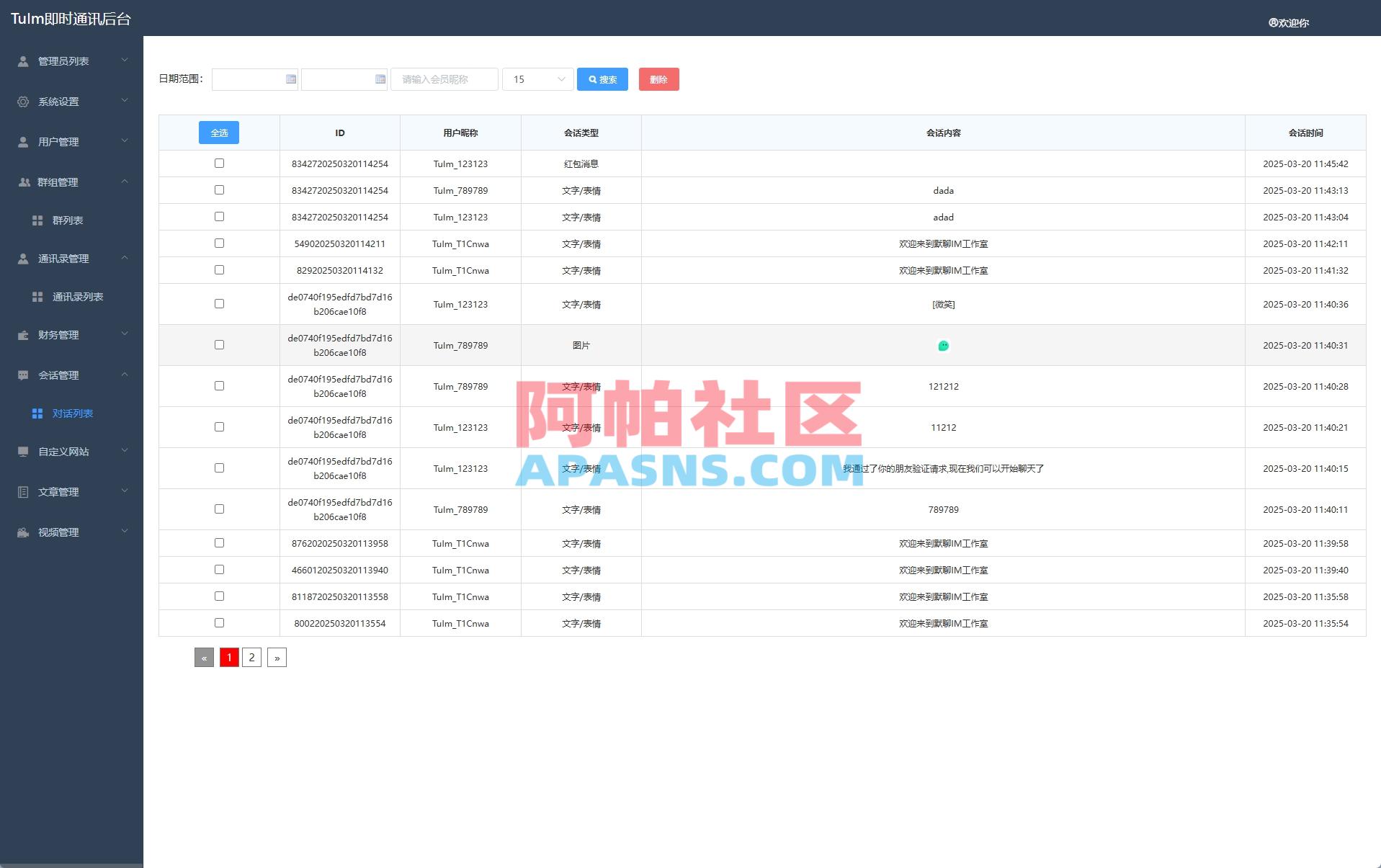Check the checkbox for the 红包消息 row
Viewport: 1381px width, 868px height.
click(x=219, y=163)
